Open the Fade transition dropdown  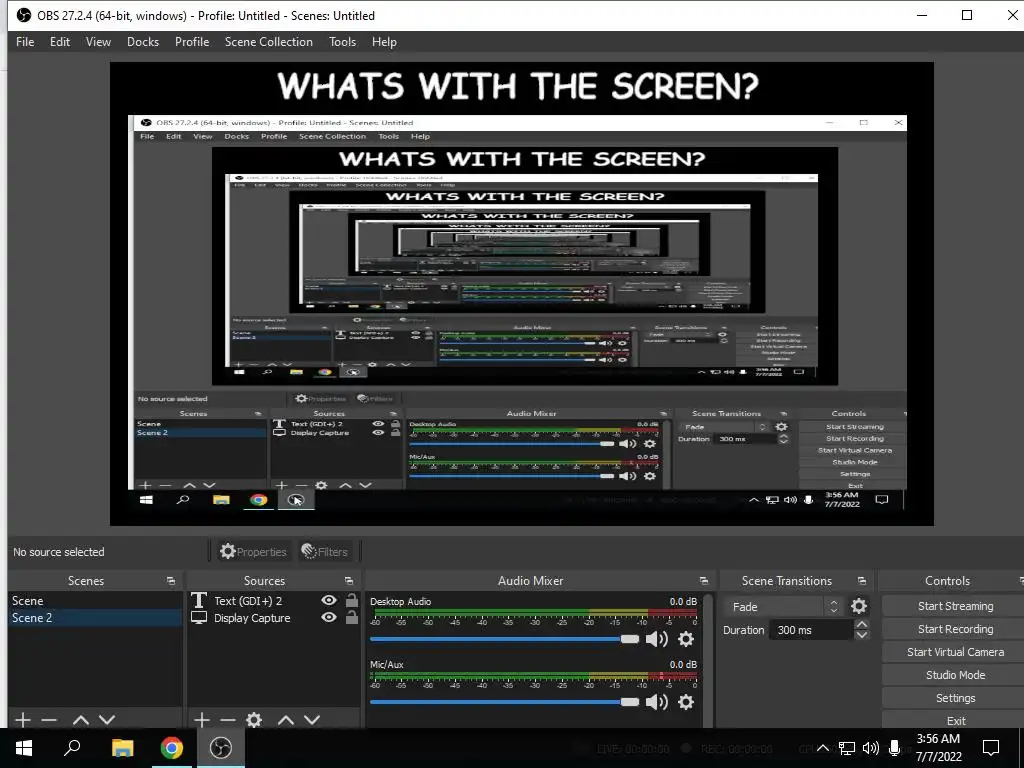click(784, 607)
